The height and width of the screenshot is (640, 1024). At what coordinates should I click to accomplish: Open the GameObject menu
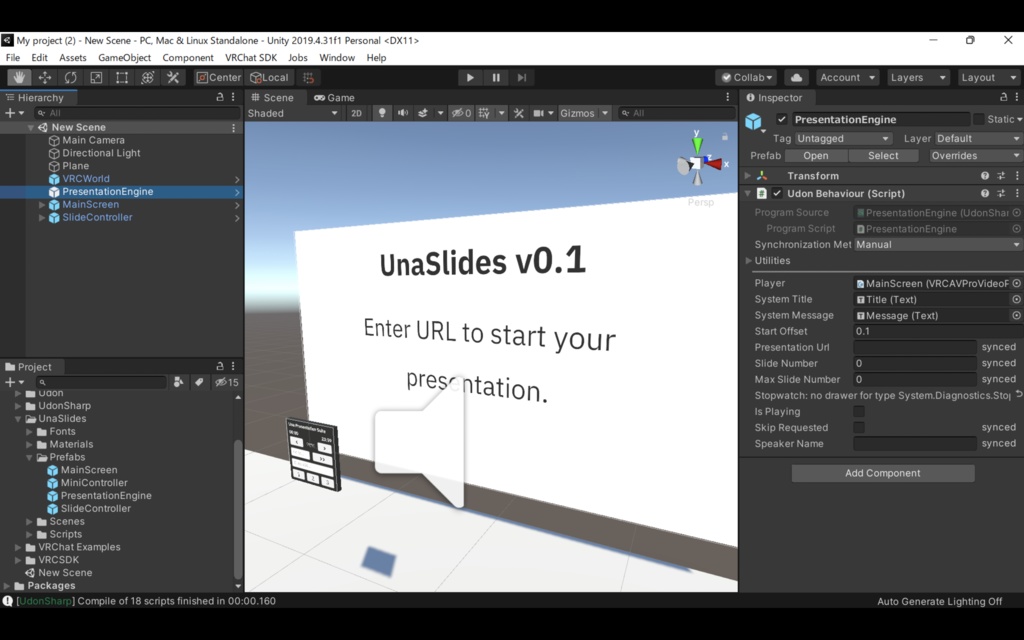click(123, 57)
